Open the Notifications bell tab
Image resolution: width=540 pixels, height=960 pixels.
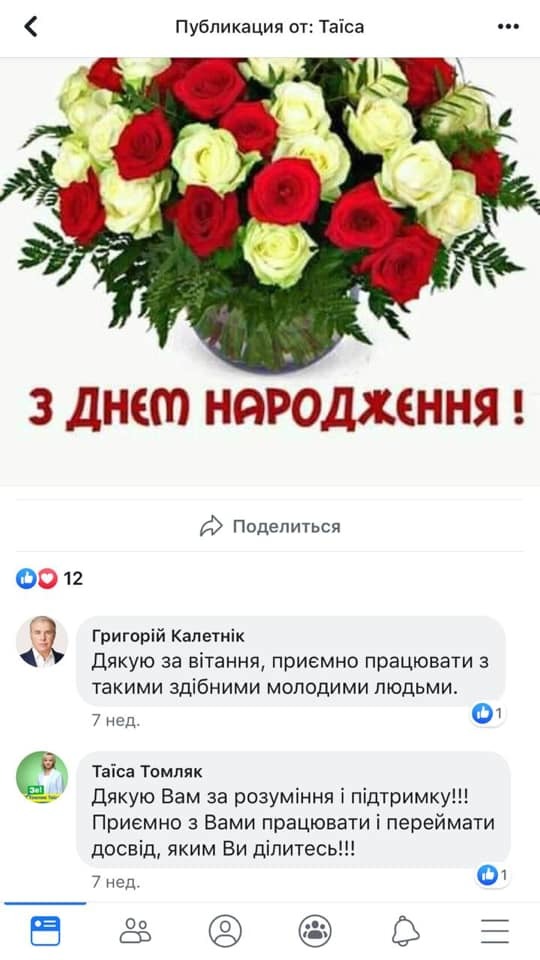405,931
